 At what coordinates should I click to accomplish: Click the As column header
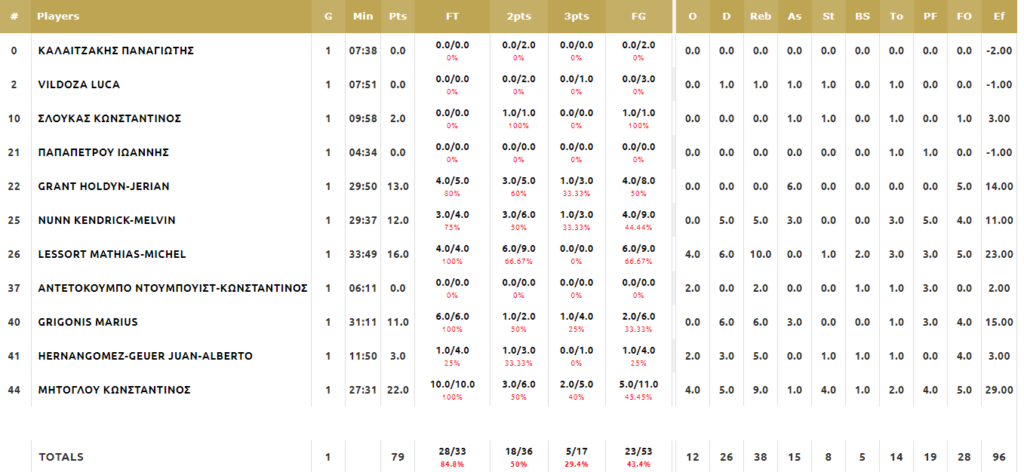click(x=794, y=17)
